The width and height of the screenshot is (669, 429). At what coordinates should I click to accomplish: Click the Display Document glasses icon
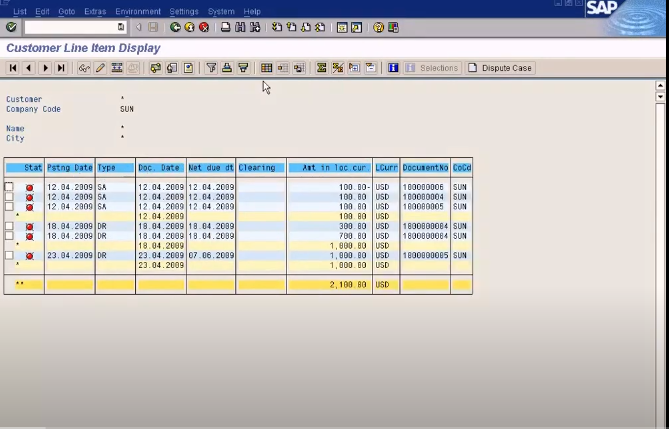(x=84, y=68)
